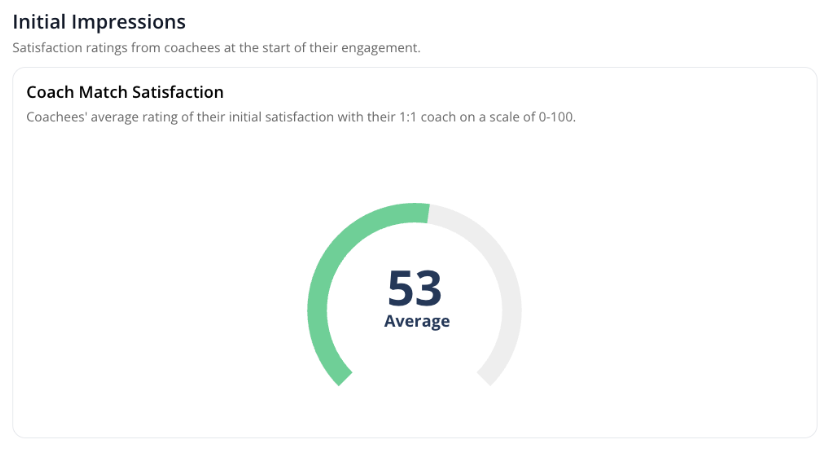Click the bottom-right end tip of grey arc
The height and width of the screenshot is (452, 834).
pyautogui.click(x=488, y=376)
